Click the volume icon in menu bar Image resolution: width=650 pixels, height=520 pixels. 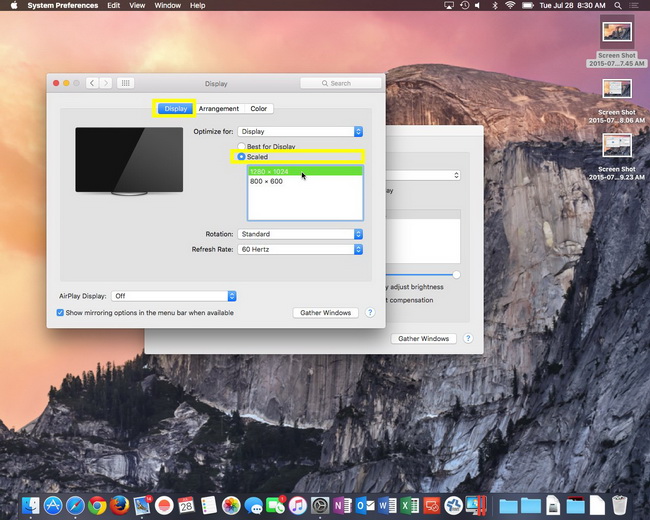[x=478, y=5]
